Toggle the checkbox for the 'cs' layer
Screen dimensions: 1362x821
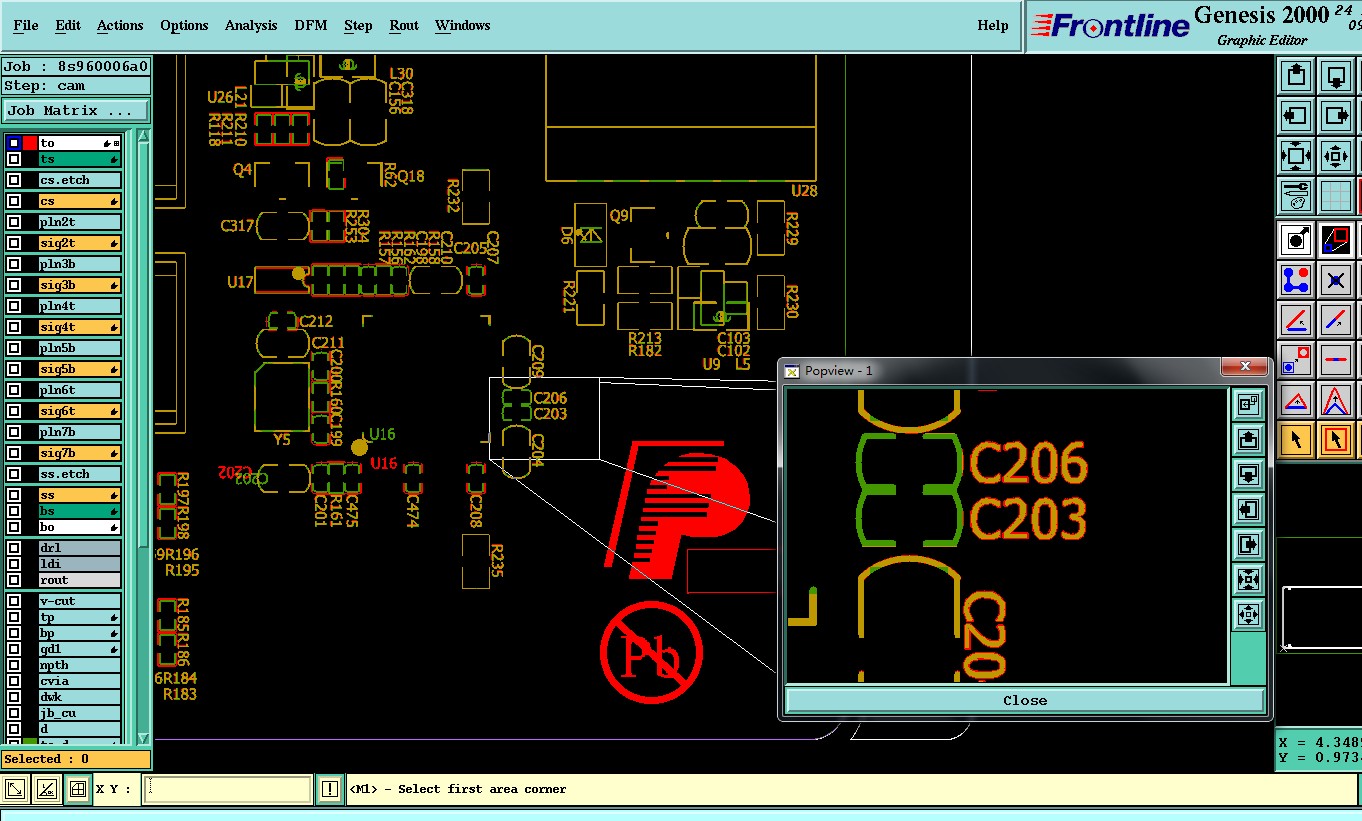[14, 202]
